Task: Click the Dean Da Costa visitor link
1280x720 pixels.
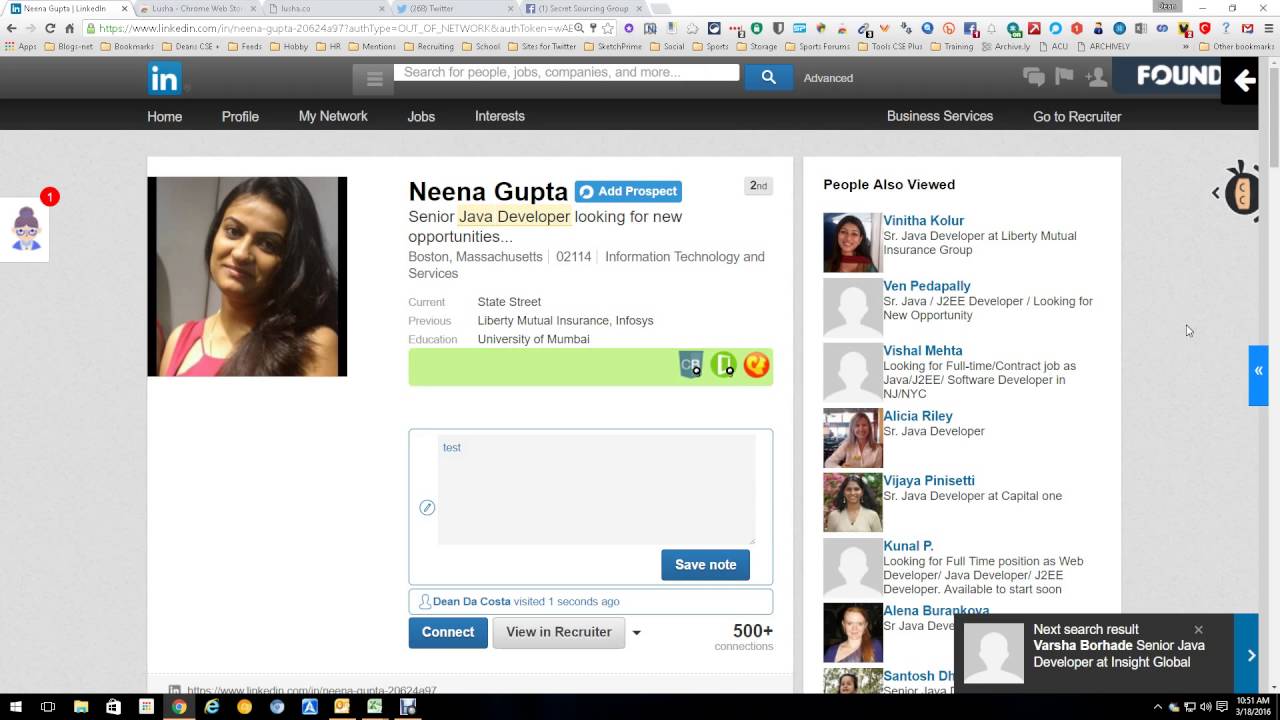Action: click(x=472, y=602)
